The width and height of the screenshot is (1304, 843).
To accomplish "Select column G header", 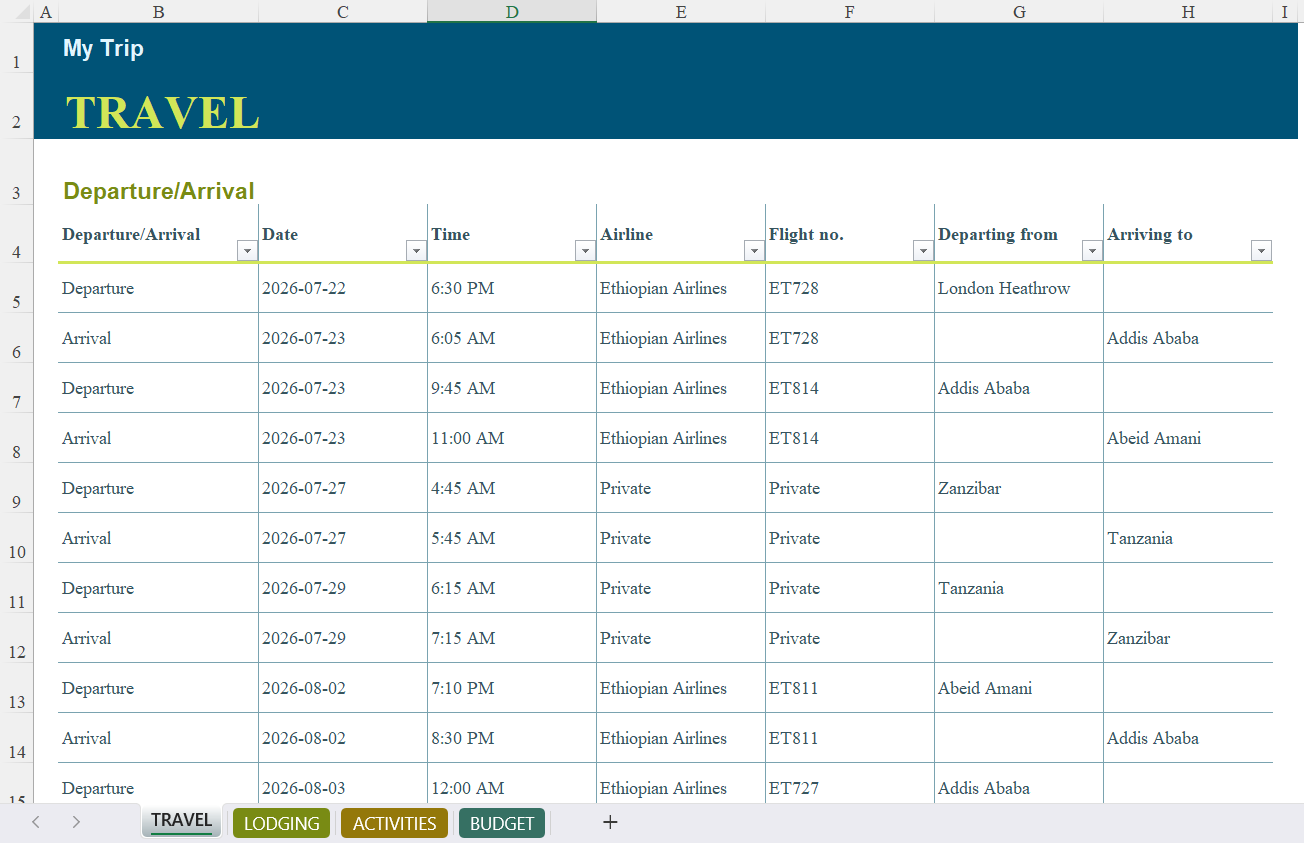I will pos(1019,11).
